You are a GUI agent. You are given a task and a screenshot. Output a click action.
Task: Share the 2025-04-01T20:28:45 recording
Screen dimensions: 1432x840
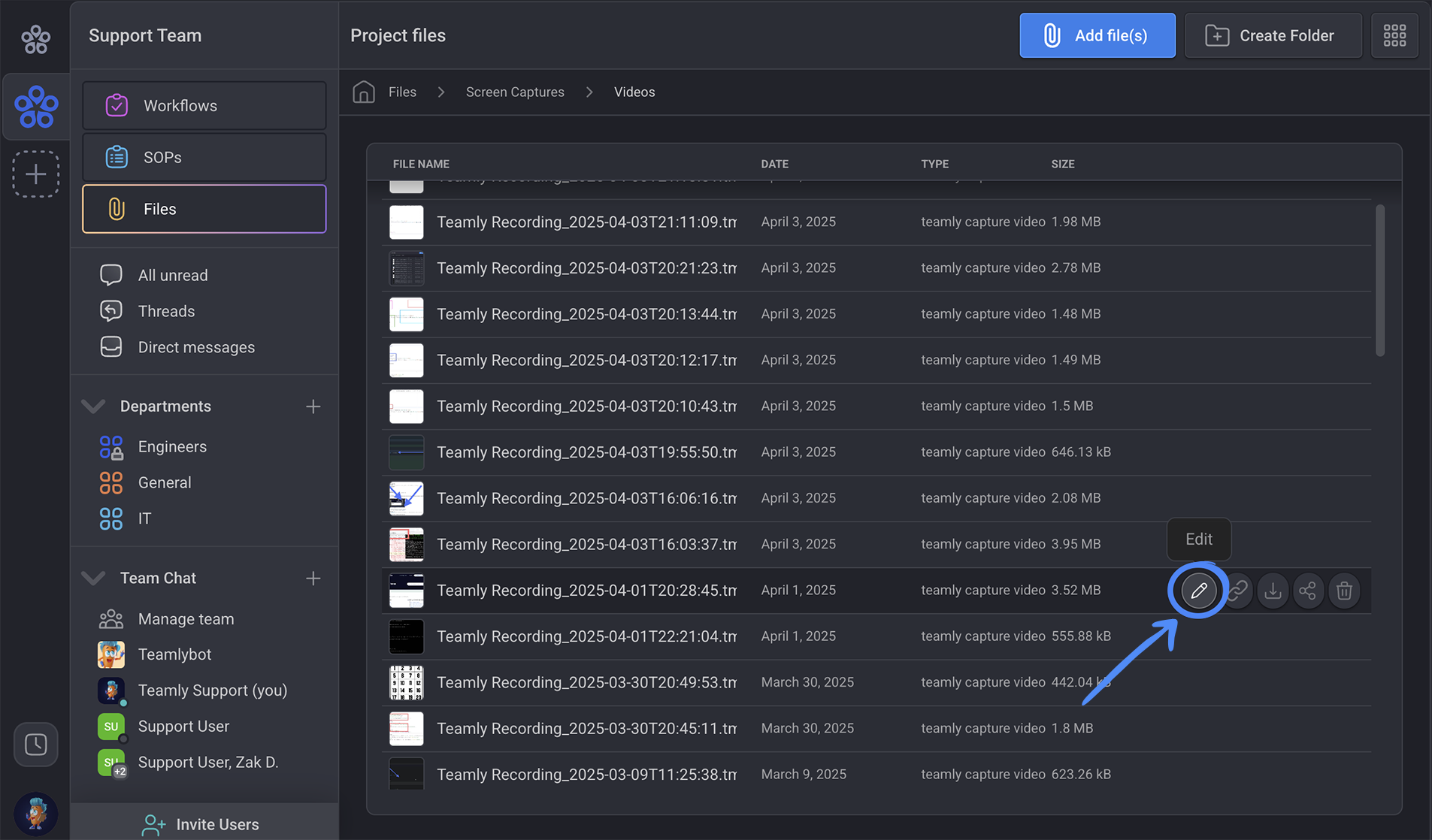[1308, 591]
